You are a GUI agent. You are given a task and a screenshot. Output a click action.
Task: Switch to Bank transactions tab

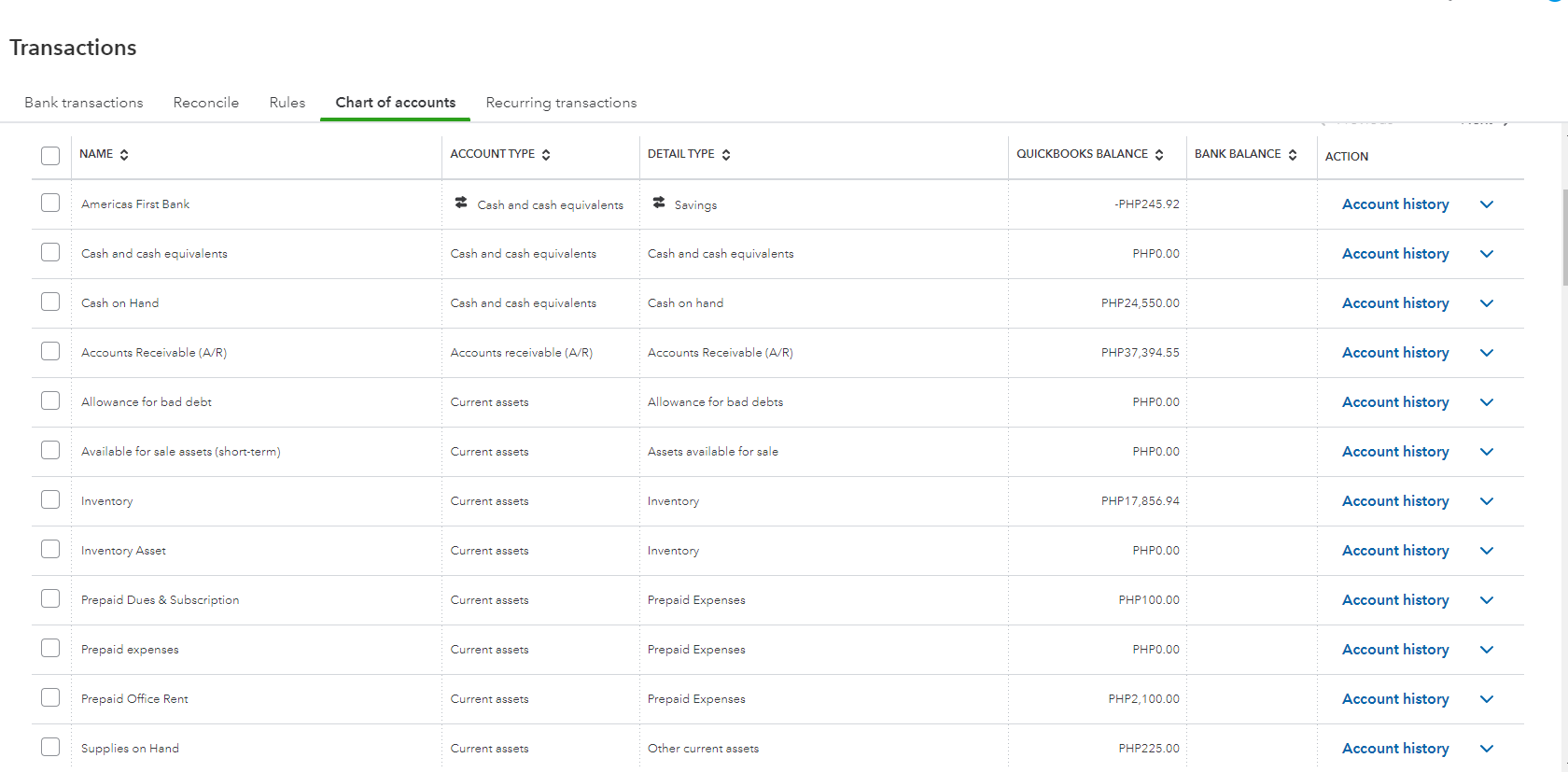[84, 103]
